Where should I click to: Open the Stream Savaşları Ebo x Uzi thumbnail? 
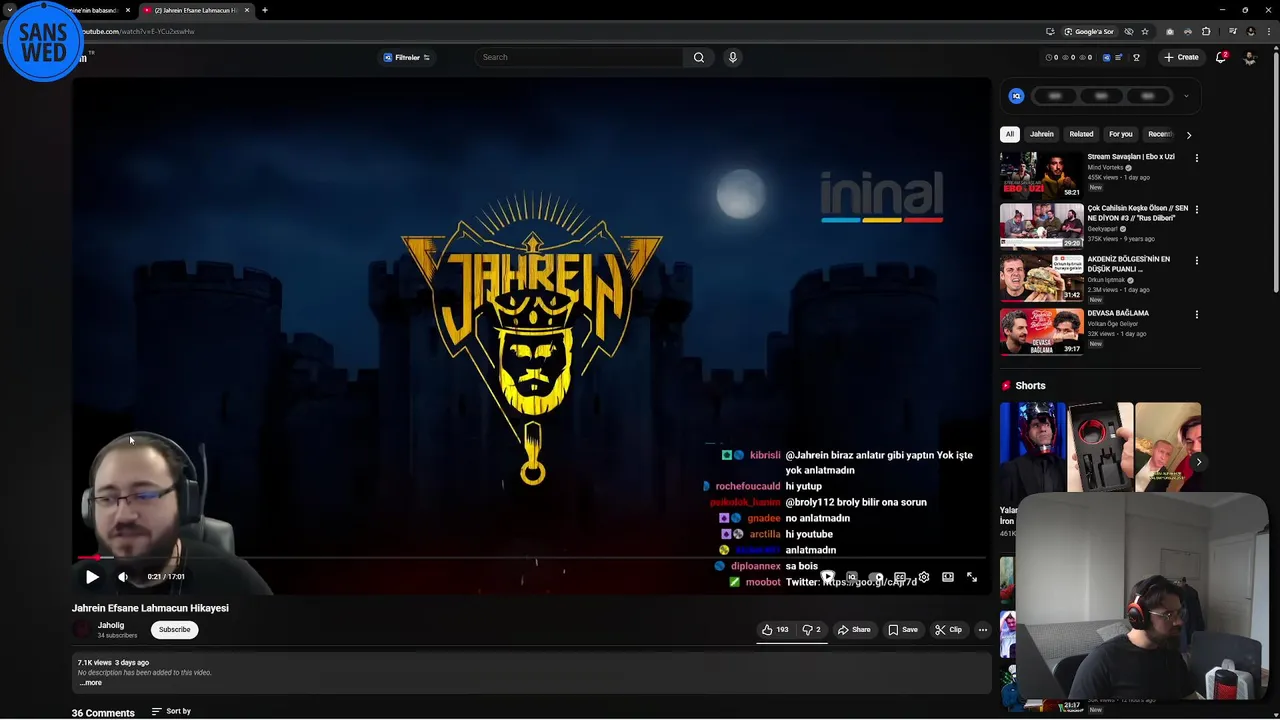pos(1041,175)
